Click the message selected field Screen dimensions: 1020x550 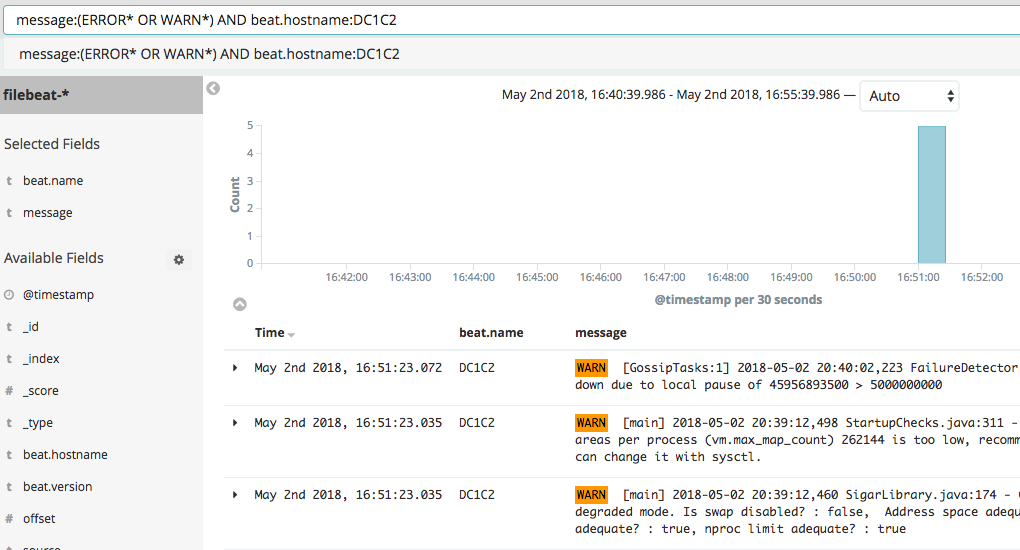pyautogui.click(x=48, y=213)
